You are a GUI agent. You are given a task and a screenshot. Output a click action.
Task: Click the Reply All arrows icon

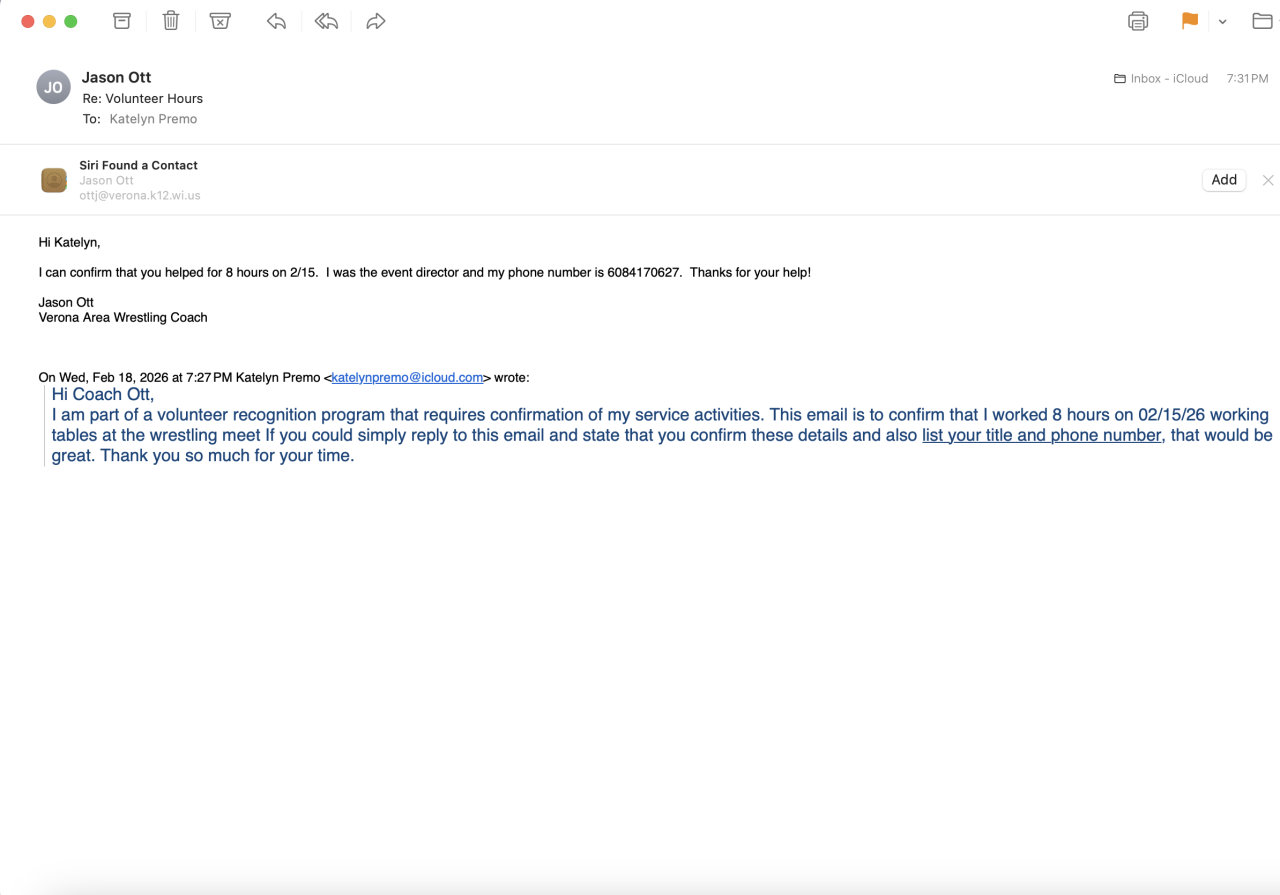point(326,21)
